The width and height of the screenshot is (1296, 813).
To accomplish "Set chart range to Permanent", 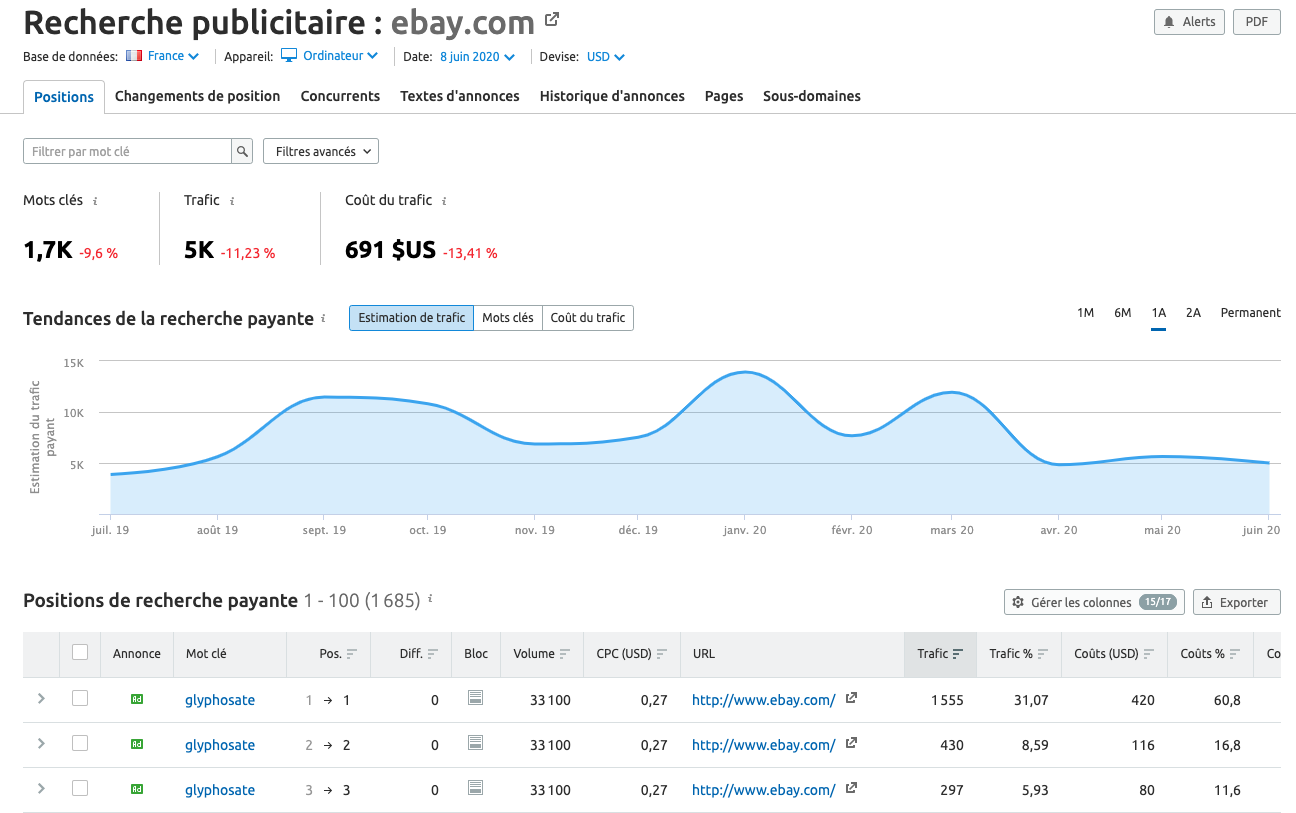I will (1250, 313).
